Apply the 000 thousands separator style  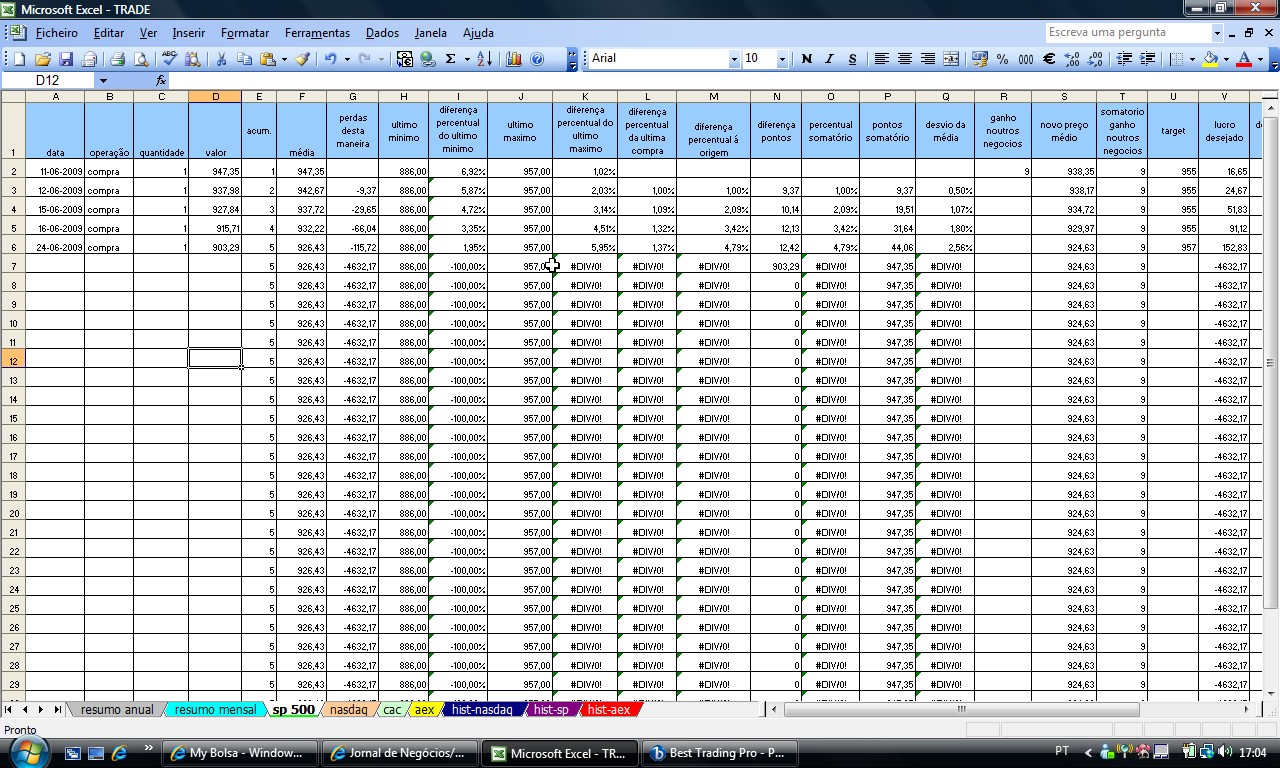tap(1026, 59)
